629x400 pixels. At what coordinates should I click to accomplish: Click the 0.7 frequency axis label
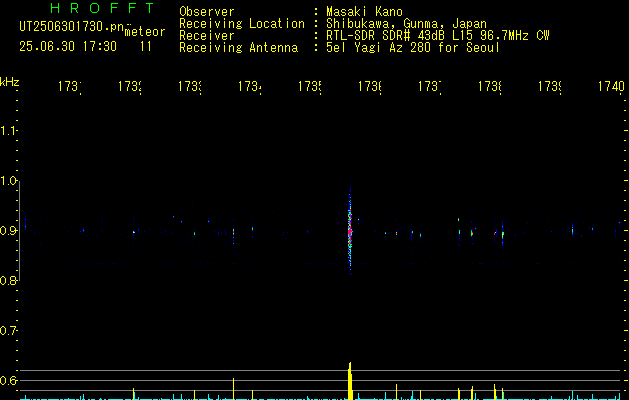[8, 331]
